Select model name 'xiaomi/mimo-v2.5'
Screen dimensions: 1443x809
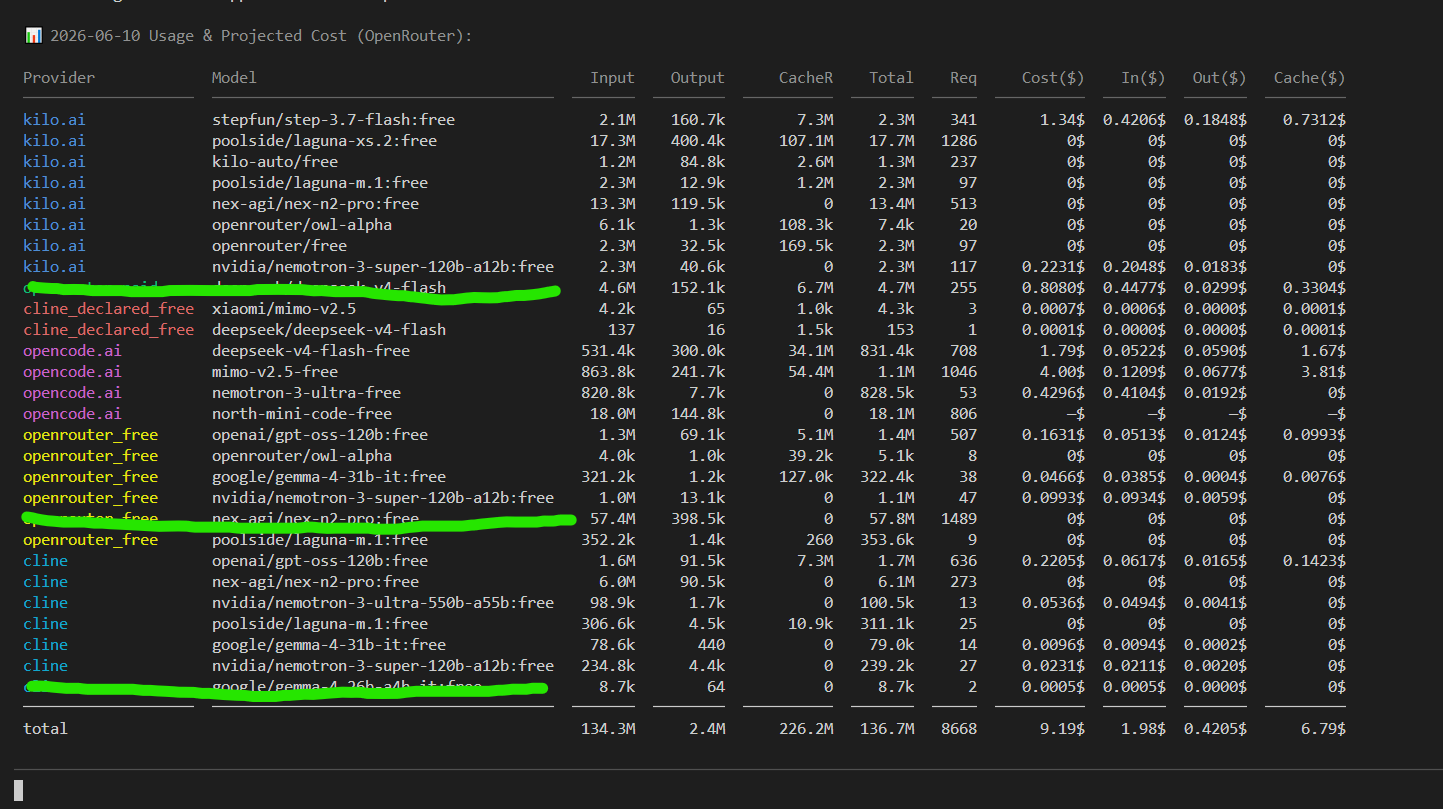[x=284, y=309]
